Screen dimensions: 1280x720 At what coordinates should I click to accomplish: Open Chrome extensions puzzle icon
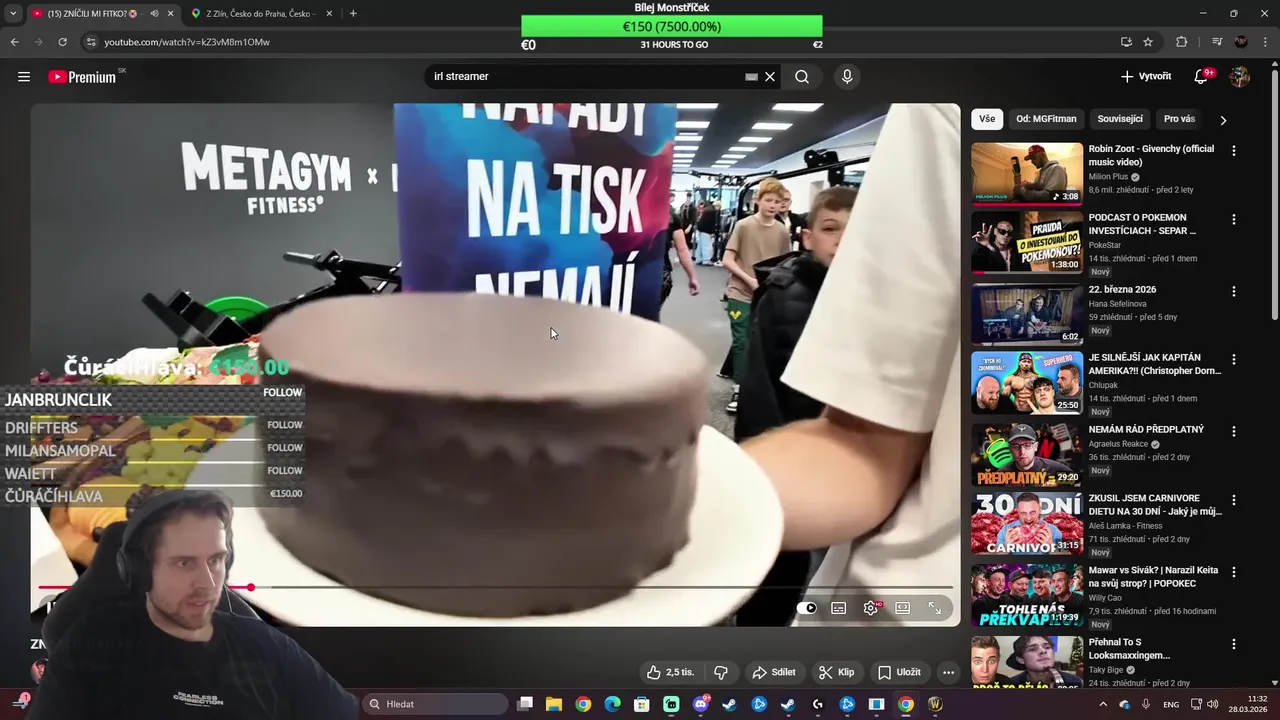(x=1181, y=42)
